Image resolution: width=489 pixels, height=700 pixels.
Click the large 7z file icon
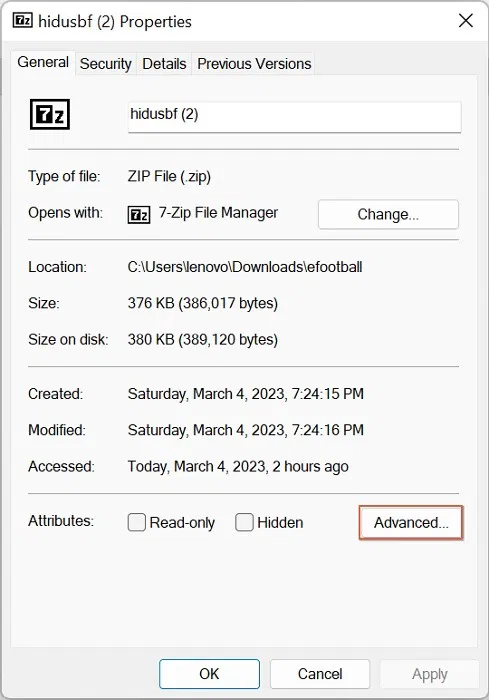point(50,114)
